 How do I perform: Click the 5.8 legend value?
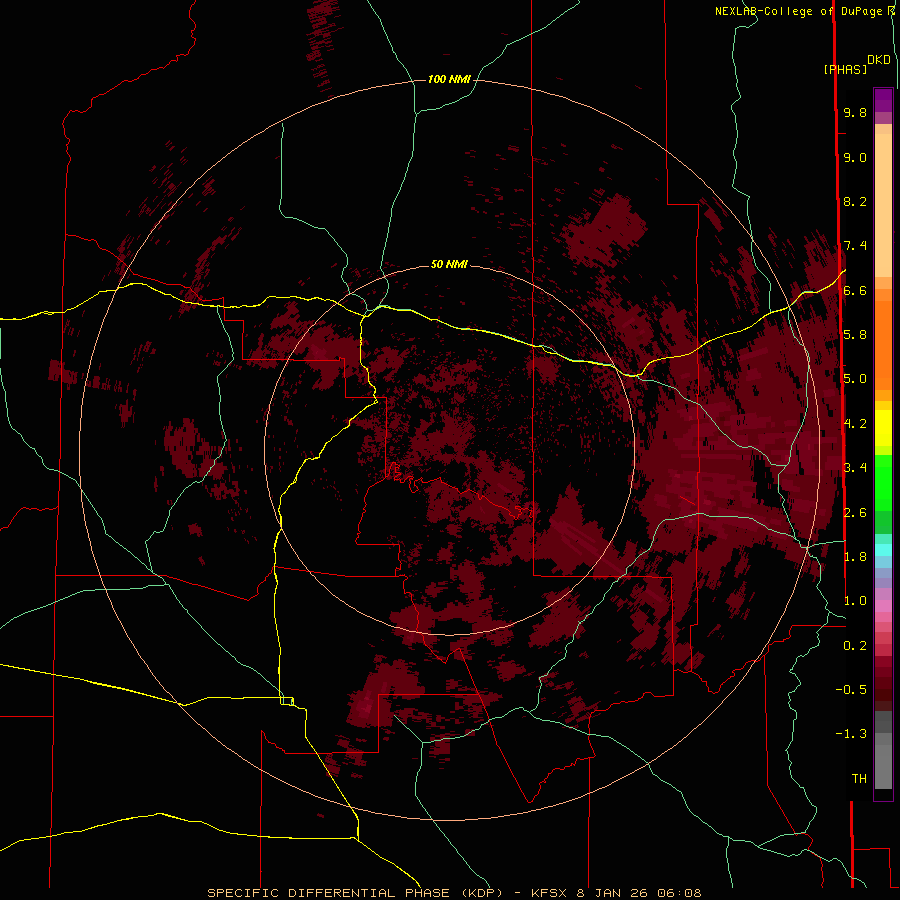click(x=855, y=335)
